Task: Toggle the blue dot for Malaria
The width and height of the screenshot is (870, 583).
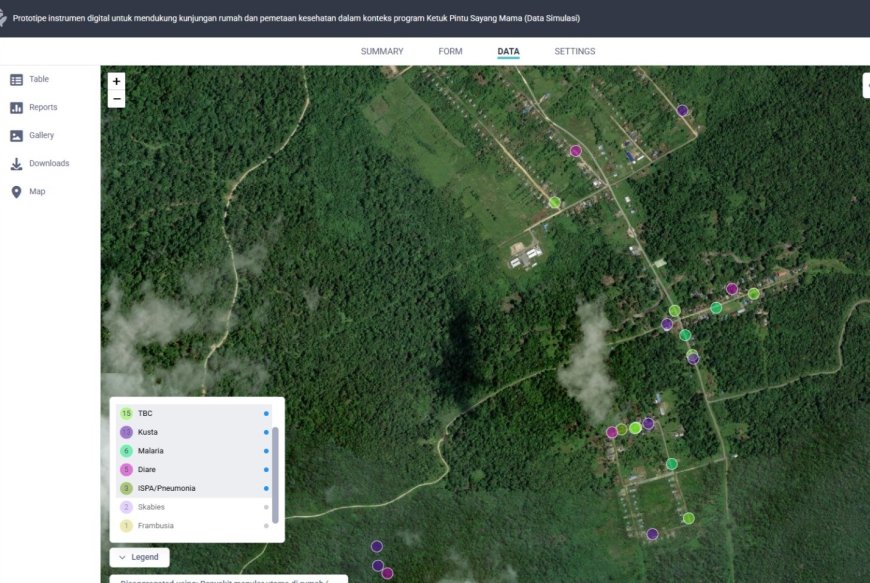Action: click(x=266, y=451)
